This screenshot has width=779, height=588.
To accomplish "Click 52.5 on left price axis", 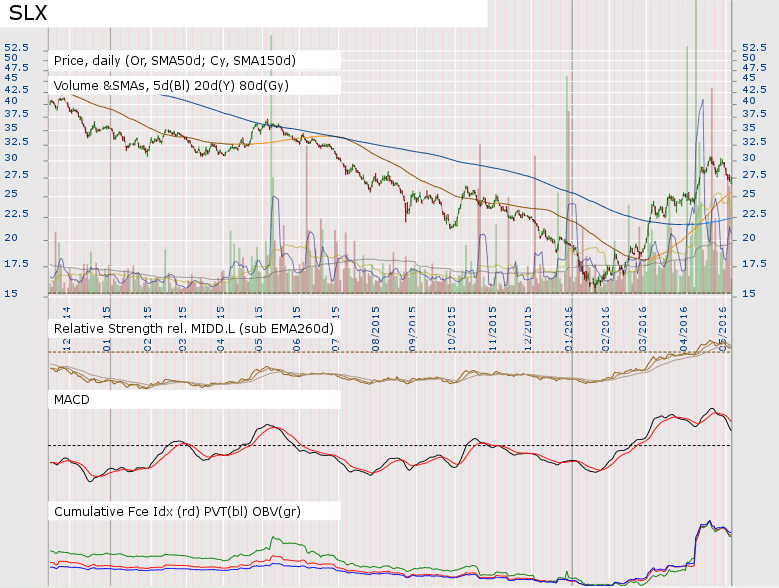I will point(16,47).
